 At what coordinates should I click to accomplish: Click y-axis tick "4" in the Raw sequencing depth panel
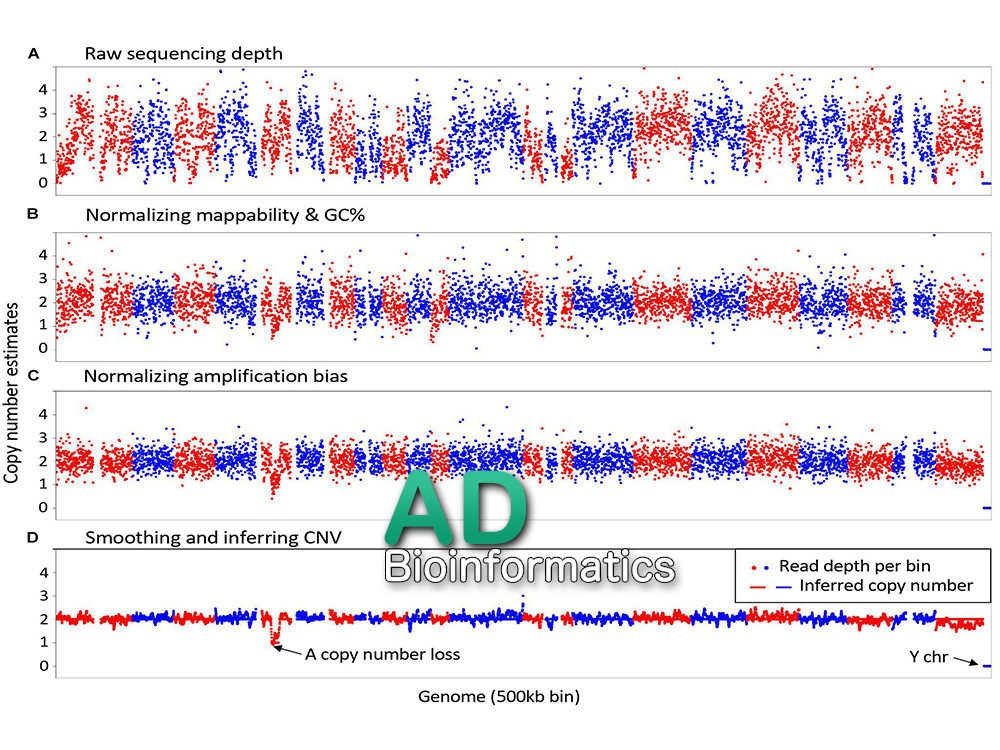43,90
